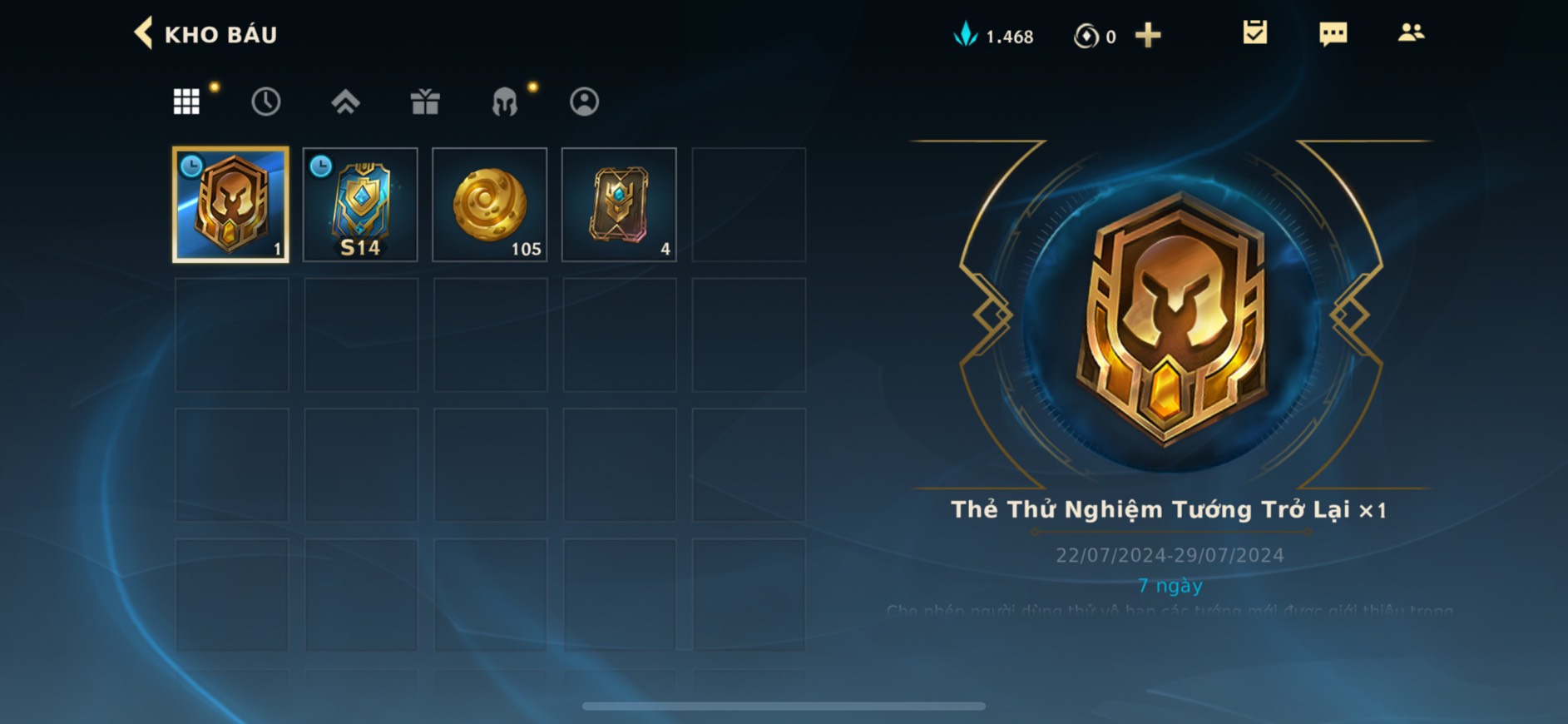The height and width of the screenshot is (724, 1568).
Task: Show the champion helmet filter tab
Action: pos(505,102)
